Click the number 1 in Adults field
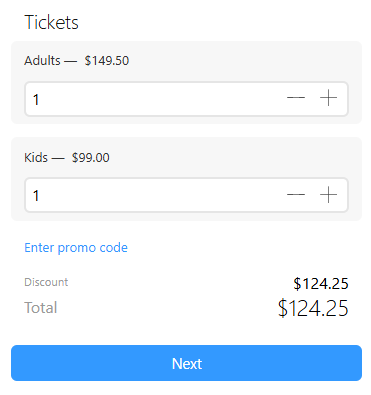This screenshot has height=395, width=371. [x=36, y=99]
